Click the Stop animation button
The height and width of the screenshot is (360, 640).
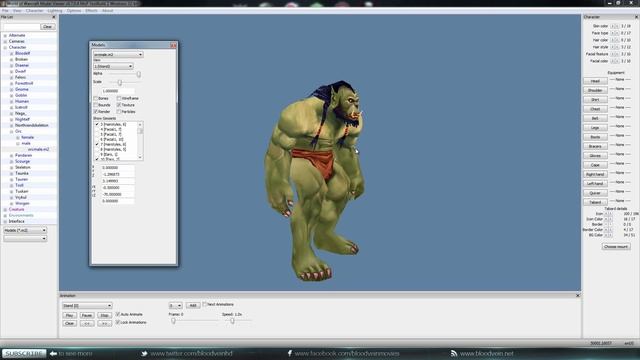coord(104,316)
